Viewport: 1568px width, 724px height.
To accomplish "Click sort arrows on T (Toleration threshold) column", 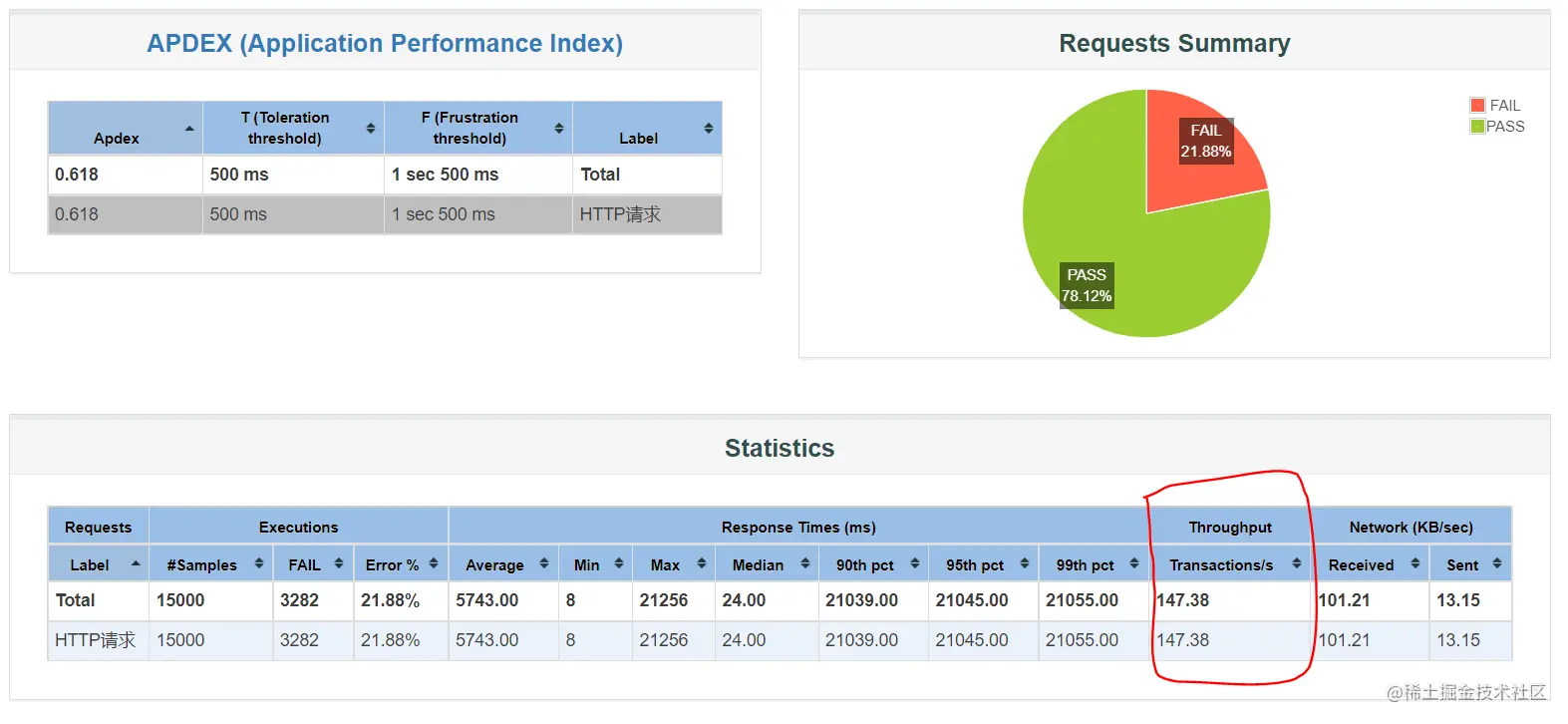I will point(371,129).
